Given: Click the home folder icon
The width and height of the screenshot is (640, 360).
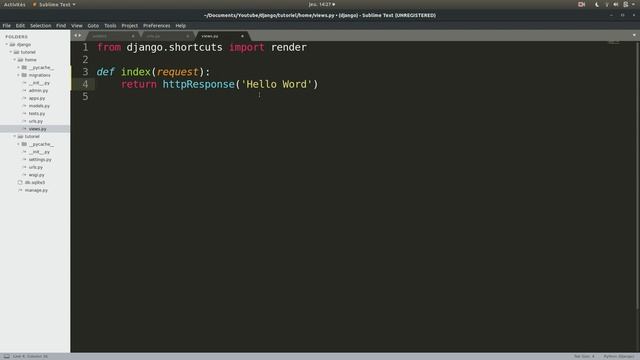Looking at the screenshot, I should pyautogui.click(x=20, y=60).
